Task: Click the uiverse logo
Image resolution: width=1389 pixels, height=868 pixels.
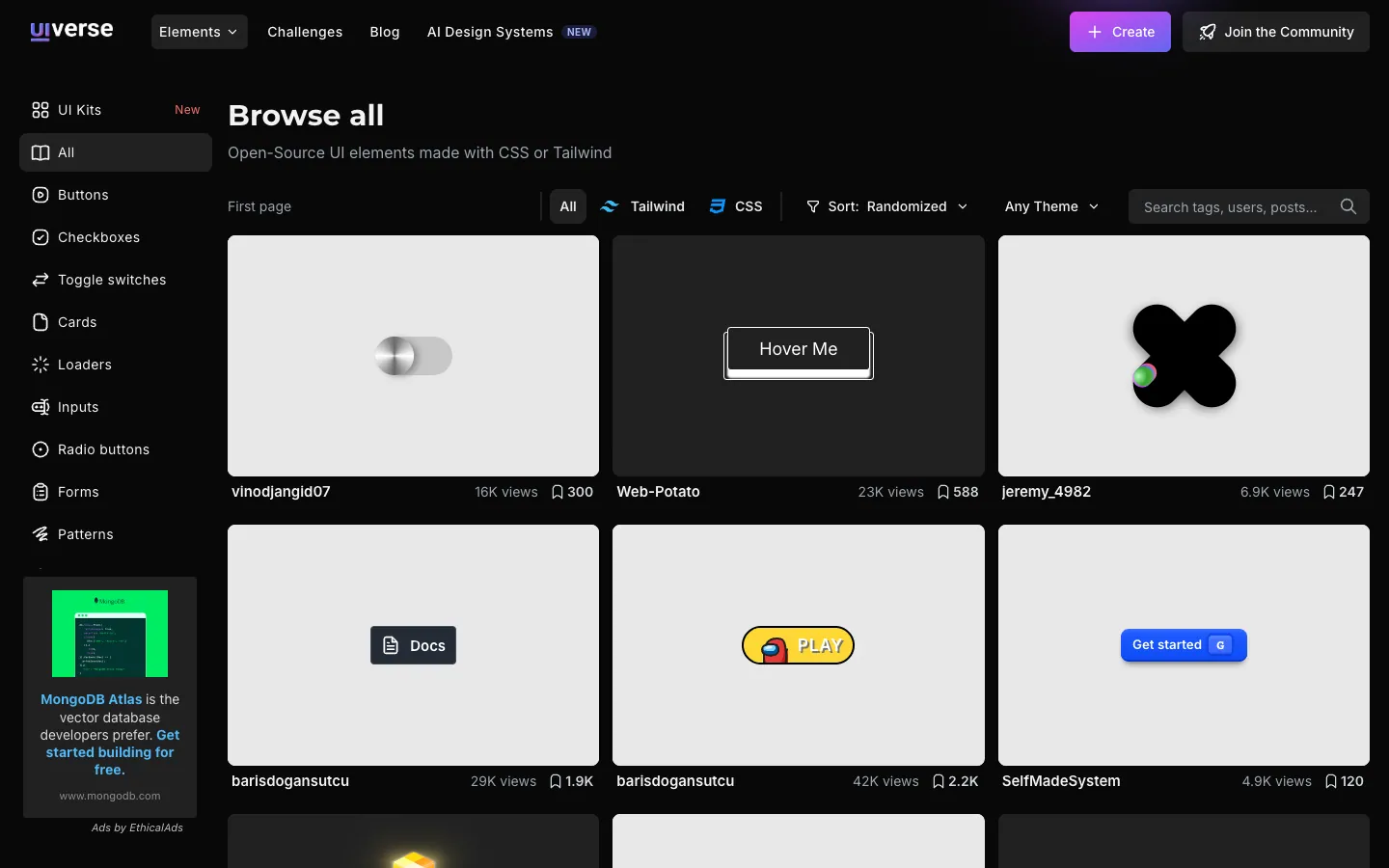Action: tap(71, 31)
